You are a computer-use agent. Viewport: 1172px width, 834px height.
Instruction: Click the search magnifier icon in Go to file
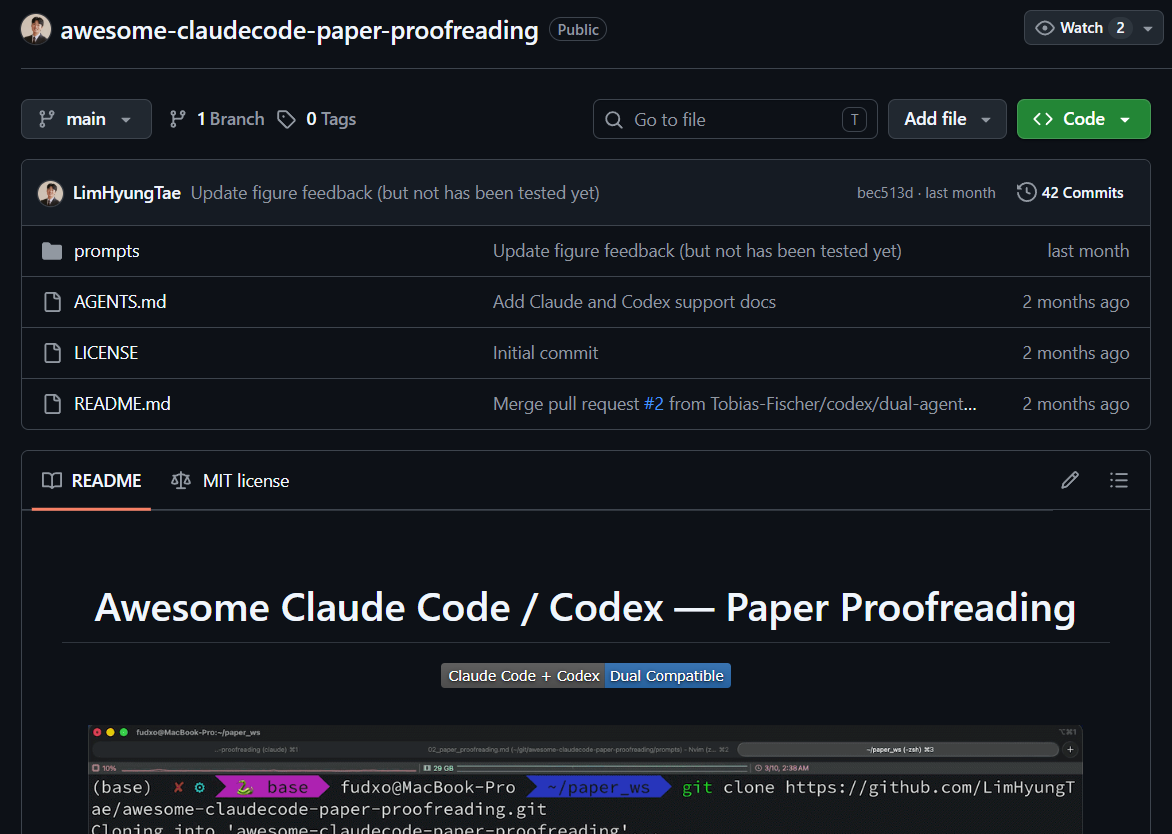[x=614, y=120]
